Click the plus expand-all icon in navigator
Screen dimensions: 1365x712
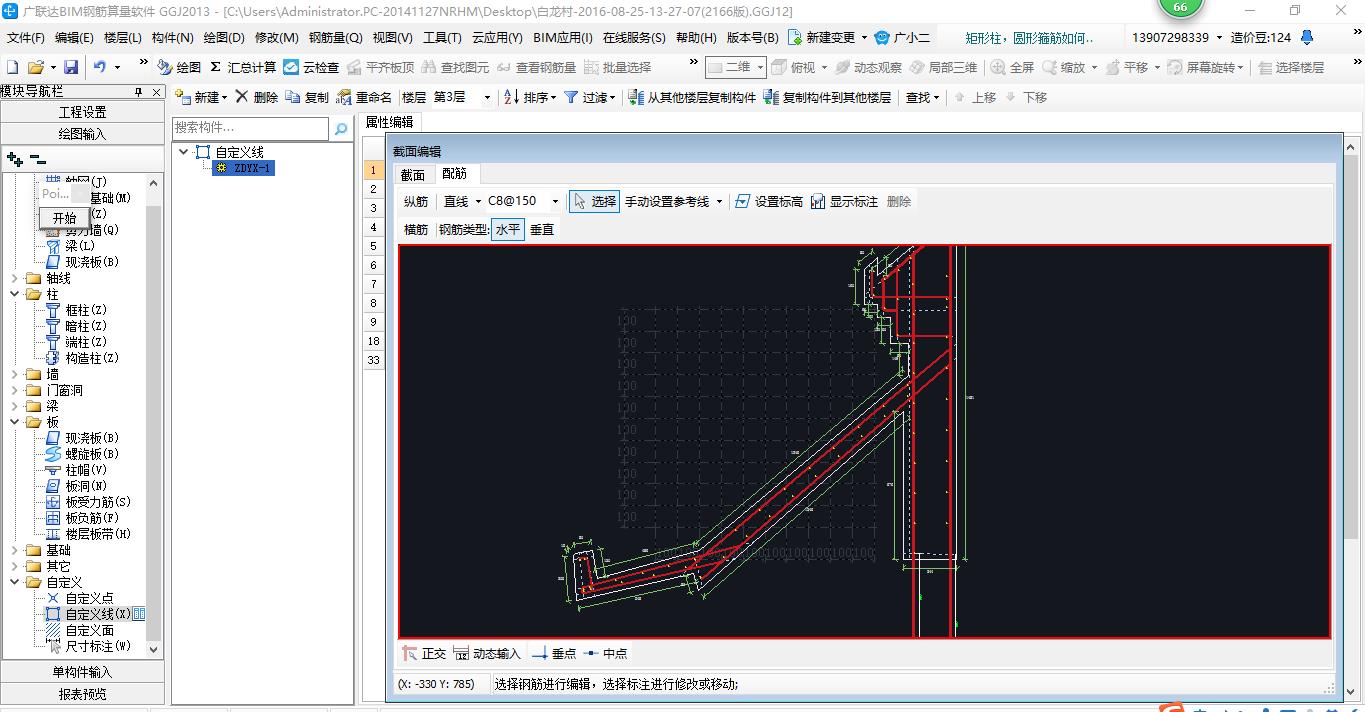click(14, 158)
